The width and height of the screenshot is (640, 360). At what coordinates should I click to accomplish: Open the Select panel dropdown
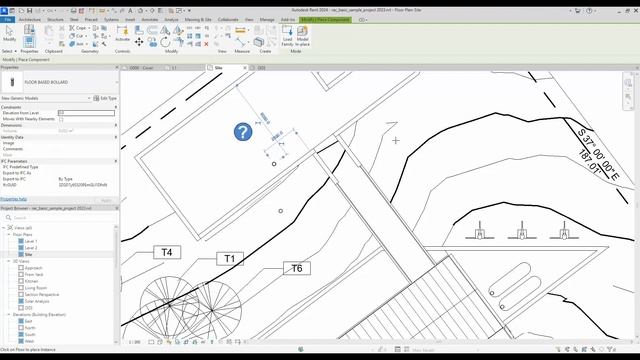pos(9,51)
